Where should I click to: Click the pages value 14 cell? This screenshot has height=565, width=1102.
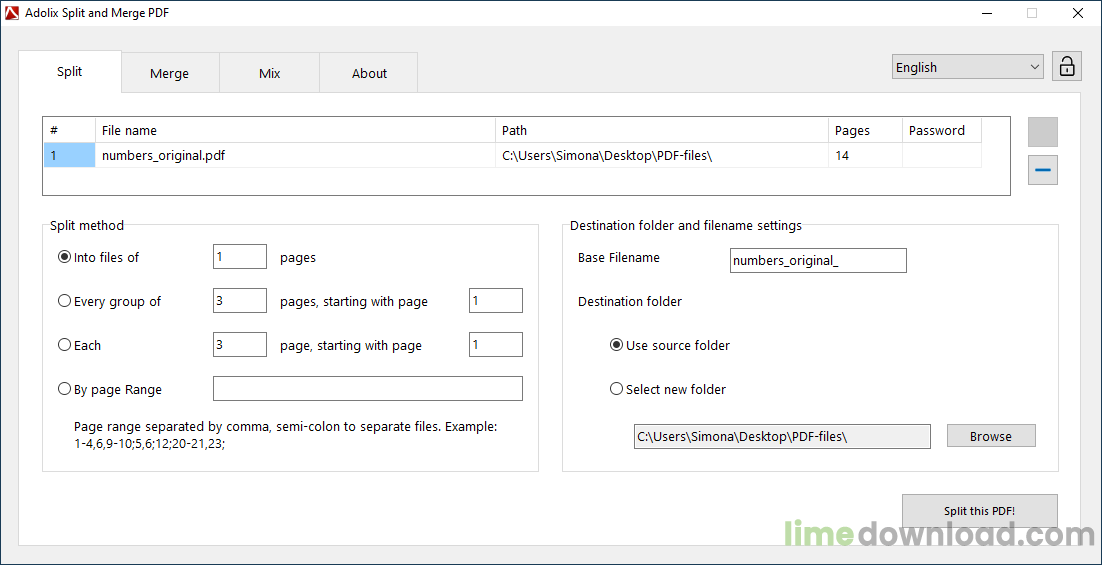click(866, 155)
